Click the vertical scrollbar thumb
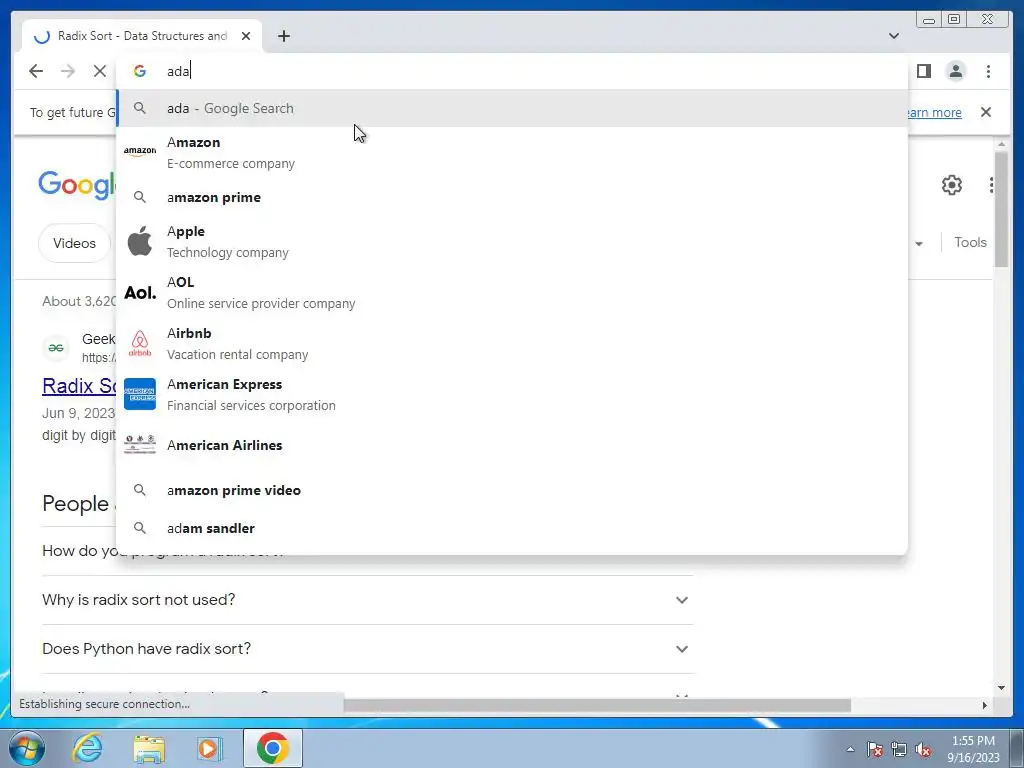This screenshot has height=768, width=1024. tap(1001, 209)
